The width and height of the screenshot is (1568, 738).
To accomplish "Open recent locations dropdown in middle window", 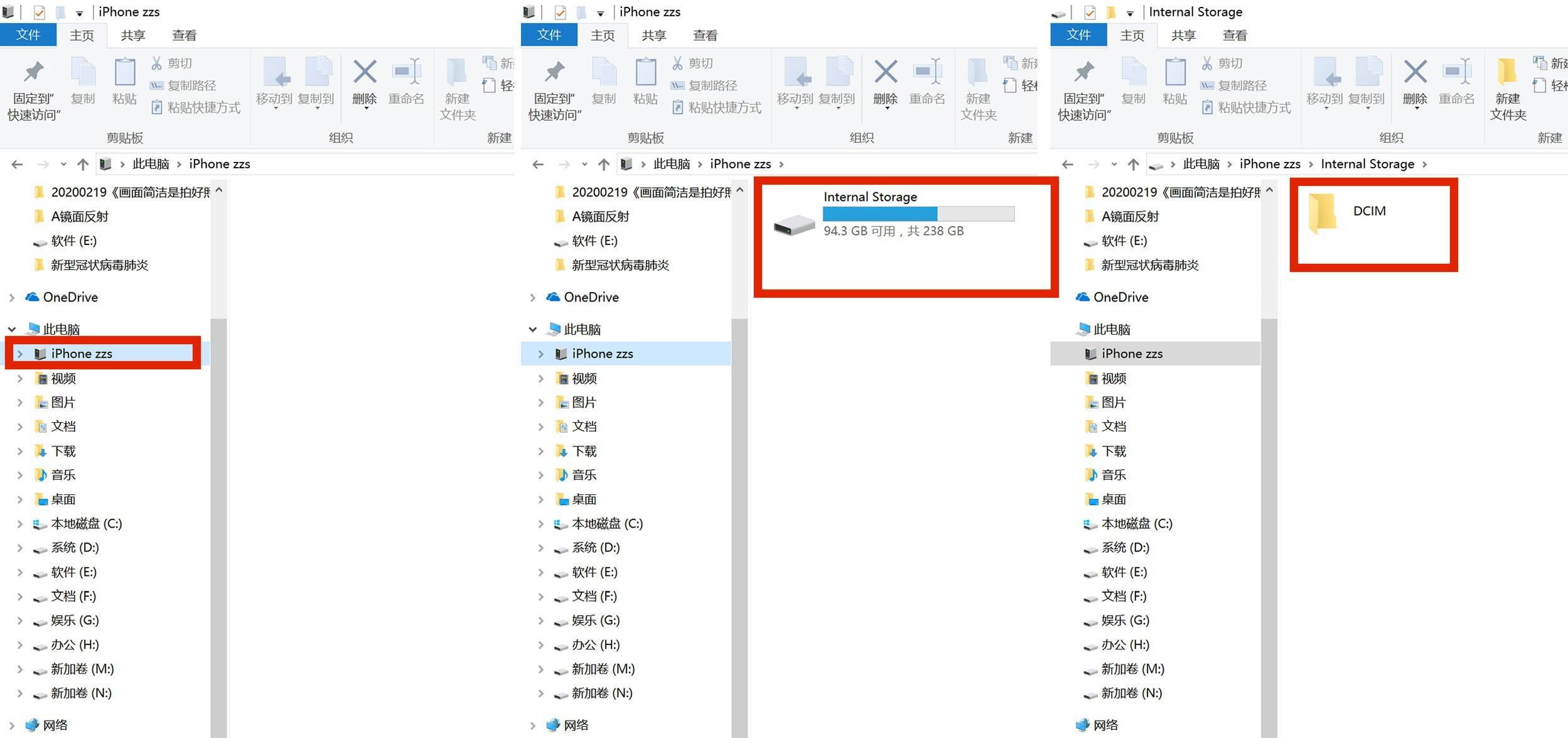I will click(x=584, y=165).
